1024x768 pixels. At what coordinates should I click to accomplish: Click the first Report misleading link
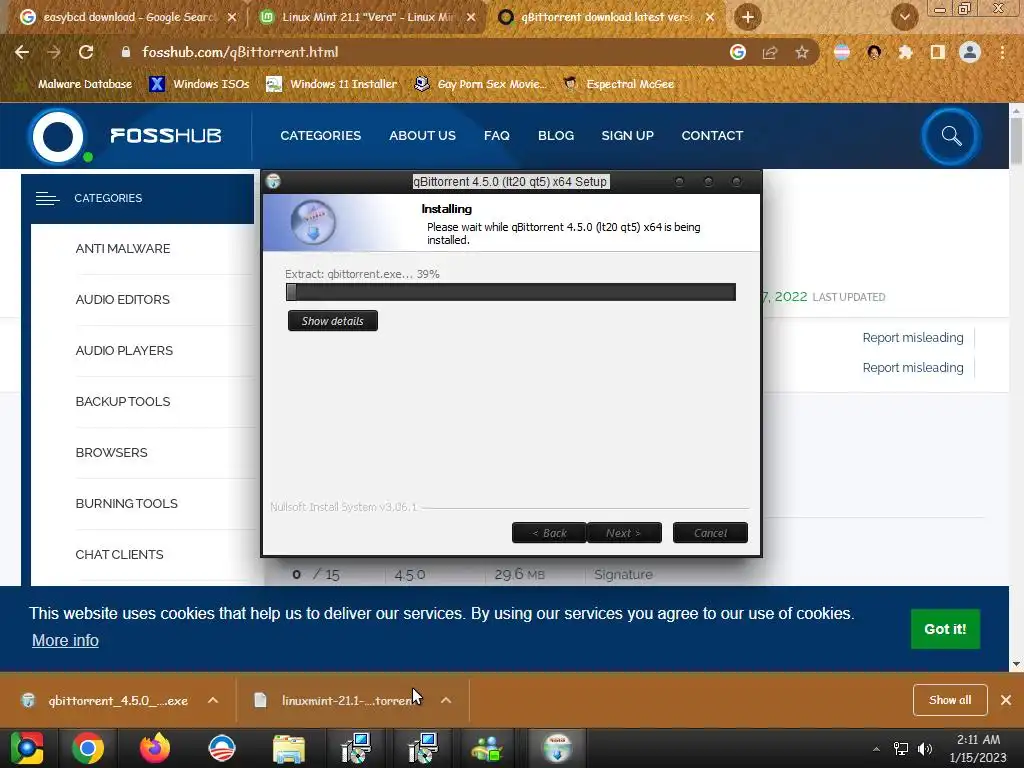pos(913,338)
